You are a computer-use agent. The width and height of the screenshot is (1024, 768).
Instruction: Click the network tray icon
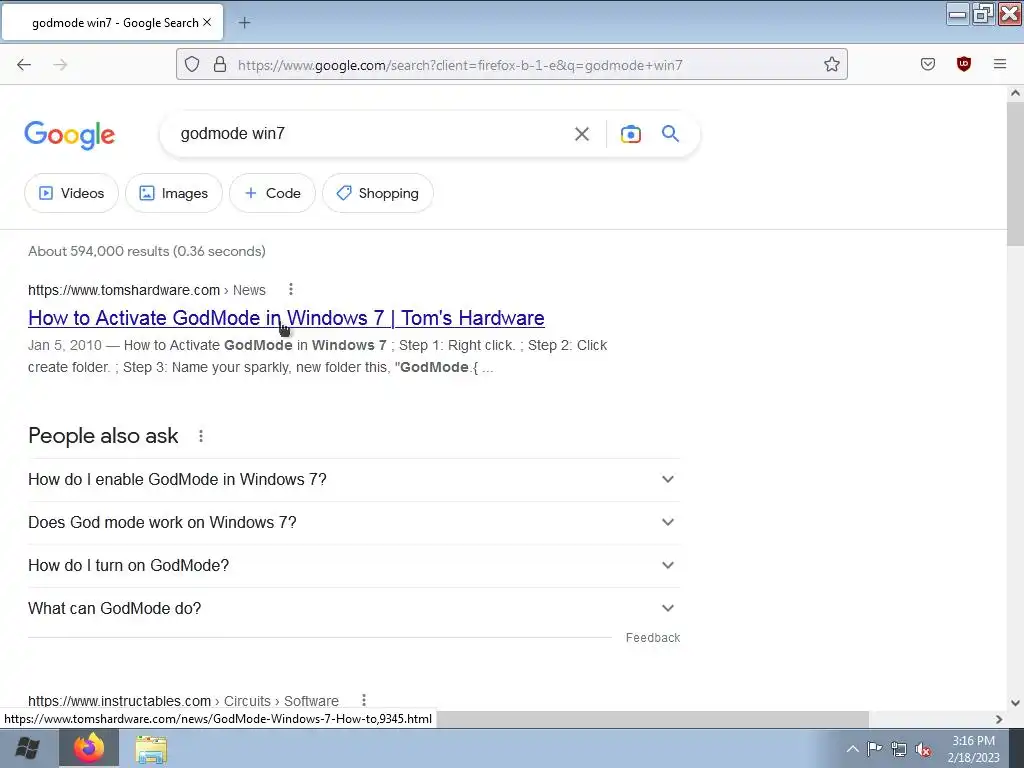click(x=899, y=749)
